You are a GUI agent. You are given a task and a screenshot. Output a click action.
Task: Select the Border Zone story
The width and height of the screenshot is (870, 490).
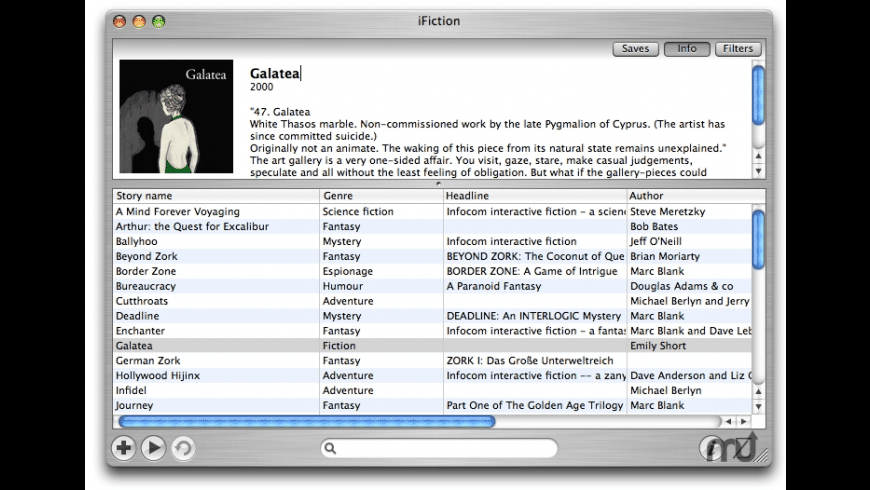point(433,271)
